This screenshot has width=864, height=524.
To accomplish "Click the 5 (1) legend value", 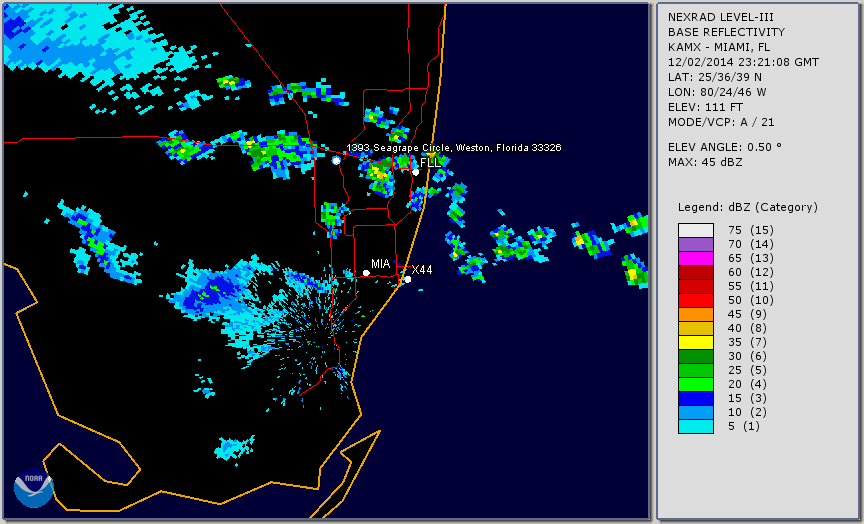I will pos(743,426).
